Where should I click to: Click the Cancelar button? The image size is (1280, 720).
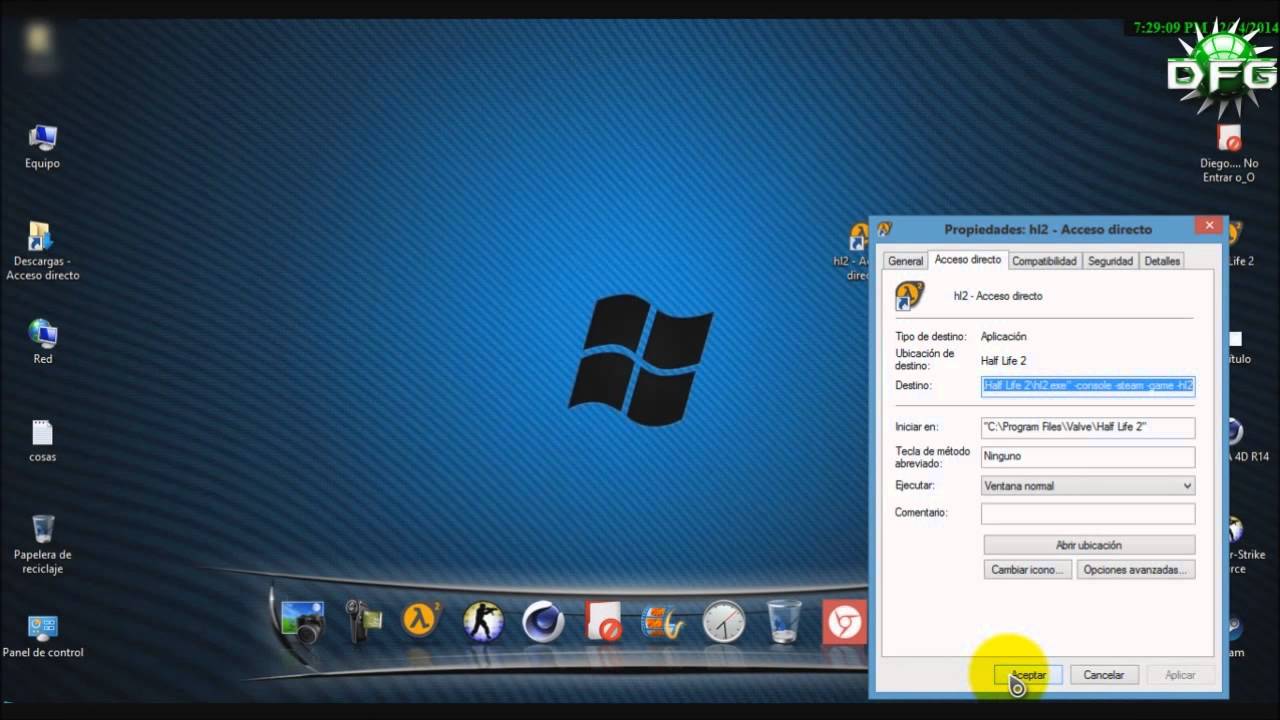(1104, 675)
